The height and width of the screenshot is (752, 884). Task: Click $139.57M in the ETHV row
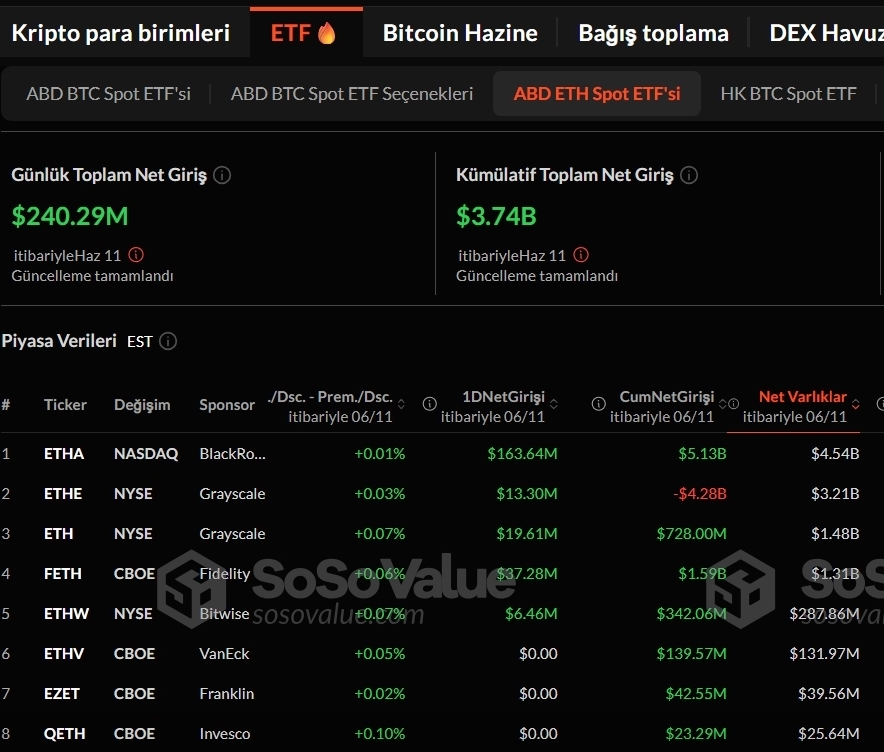691,654
